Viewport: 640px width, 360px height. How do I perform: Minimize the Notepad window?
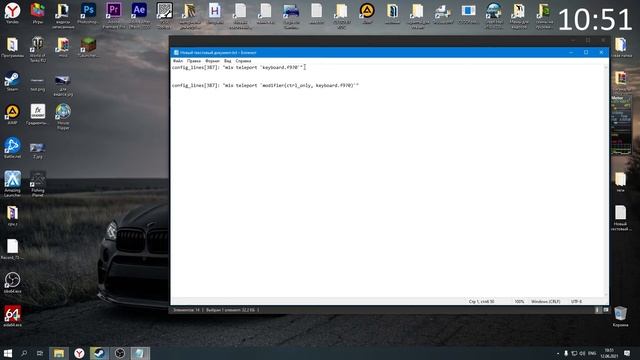coord(571,52)
